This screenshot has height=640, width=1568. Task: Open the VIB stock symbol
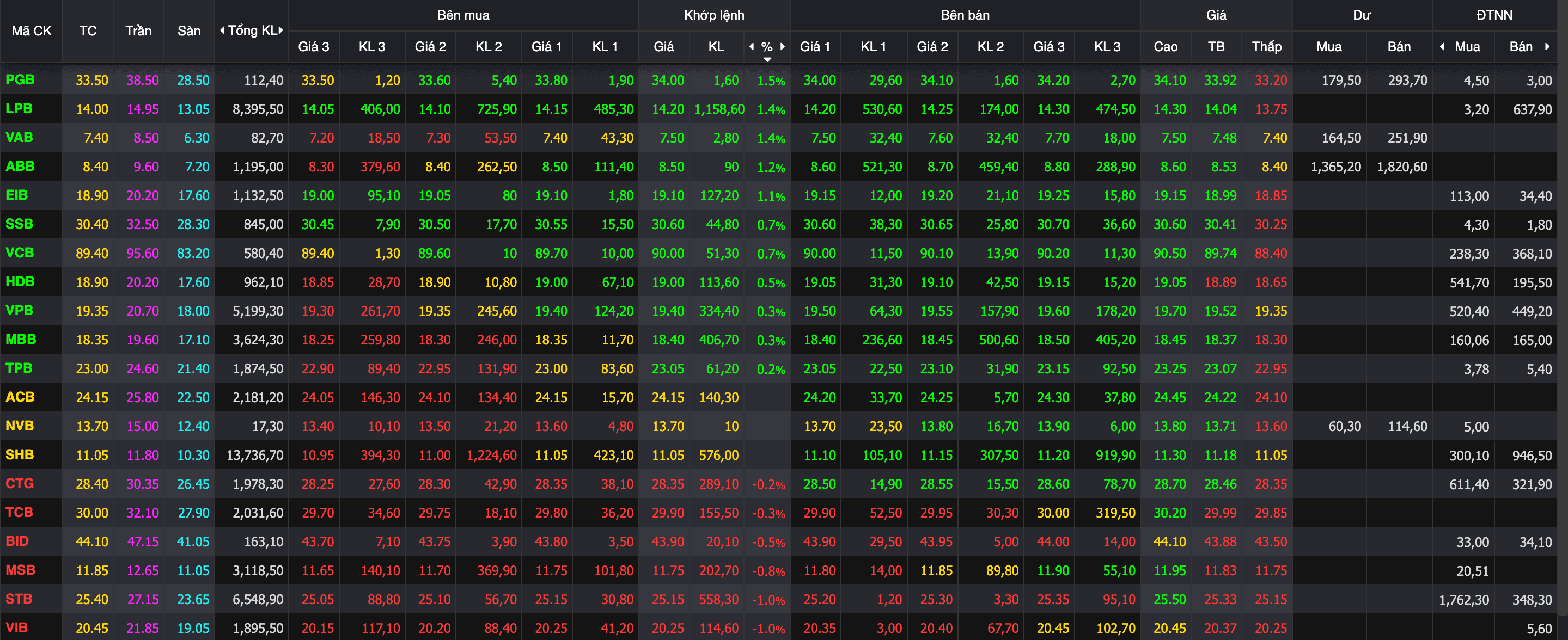click(x=16, y=628)
